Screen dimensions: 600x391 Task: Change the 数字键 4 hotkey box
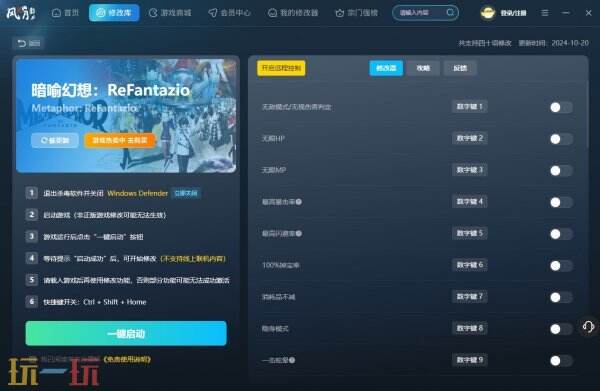(470, 201)
